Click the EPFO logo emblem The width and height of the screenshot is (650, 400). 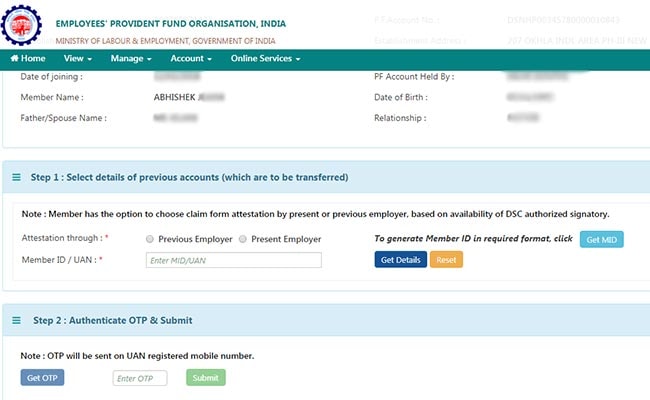coord(24,24)
